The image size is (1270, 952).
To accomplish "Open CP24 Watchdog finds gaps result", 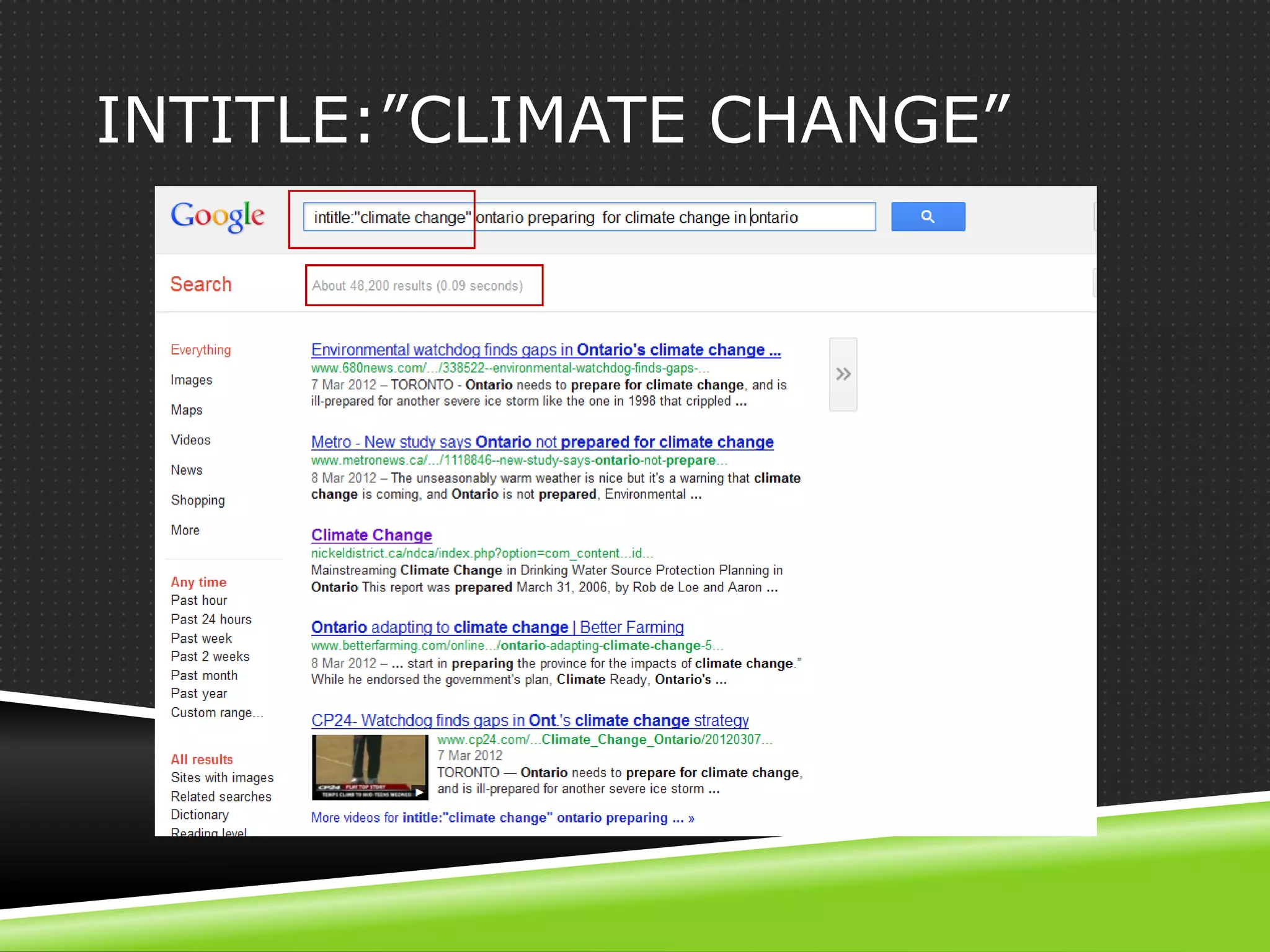I will pos(530,721).
